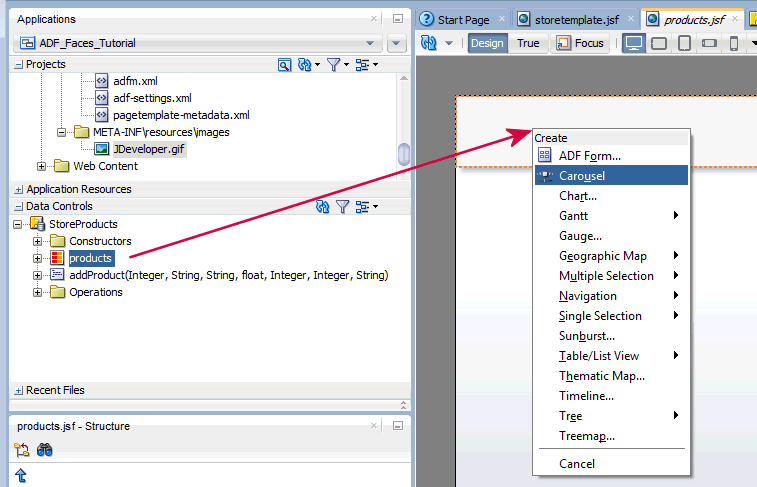Click the filter funnel icon in the Projects toolbar
The image size is (757, 487).
(334, 65)
